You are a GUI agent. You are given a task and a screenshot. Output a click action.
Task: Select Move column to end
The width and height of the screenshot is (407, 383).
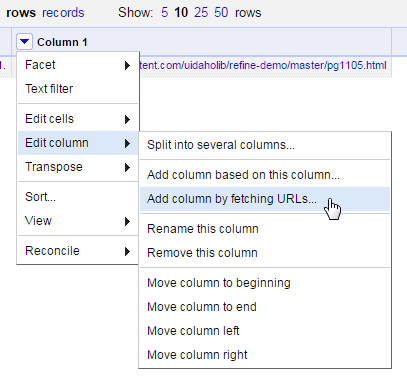(265, 307)
